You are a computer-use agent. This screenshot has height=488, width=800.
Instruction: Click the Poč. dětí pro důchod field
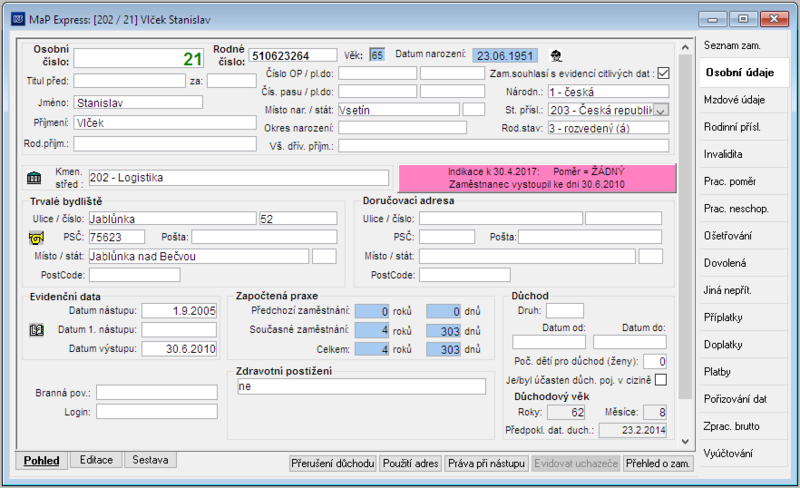pos(655,361)
